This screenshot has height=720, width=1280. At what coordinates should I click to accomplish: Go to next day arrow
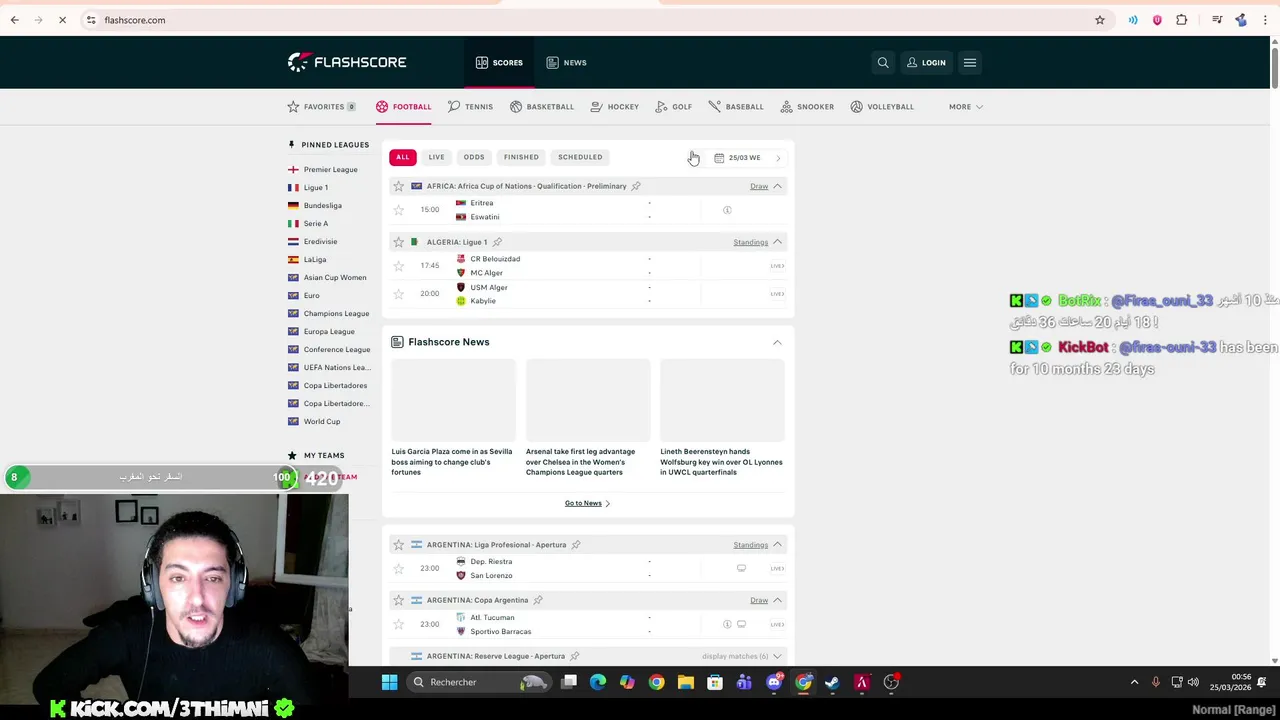(778, 158)
